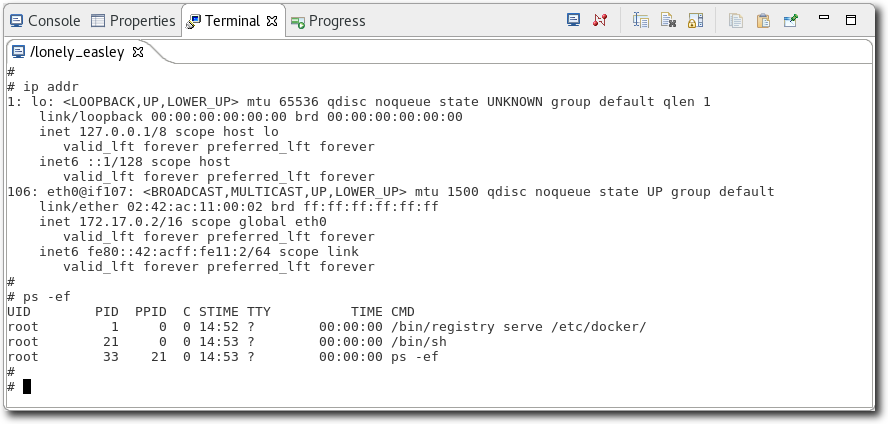Clear the terminal output
Image resolution: width=888 pixels, height=424 pixels.
(668, 20)
